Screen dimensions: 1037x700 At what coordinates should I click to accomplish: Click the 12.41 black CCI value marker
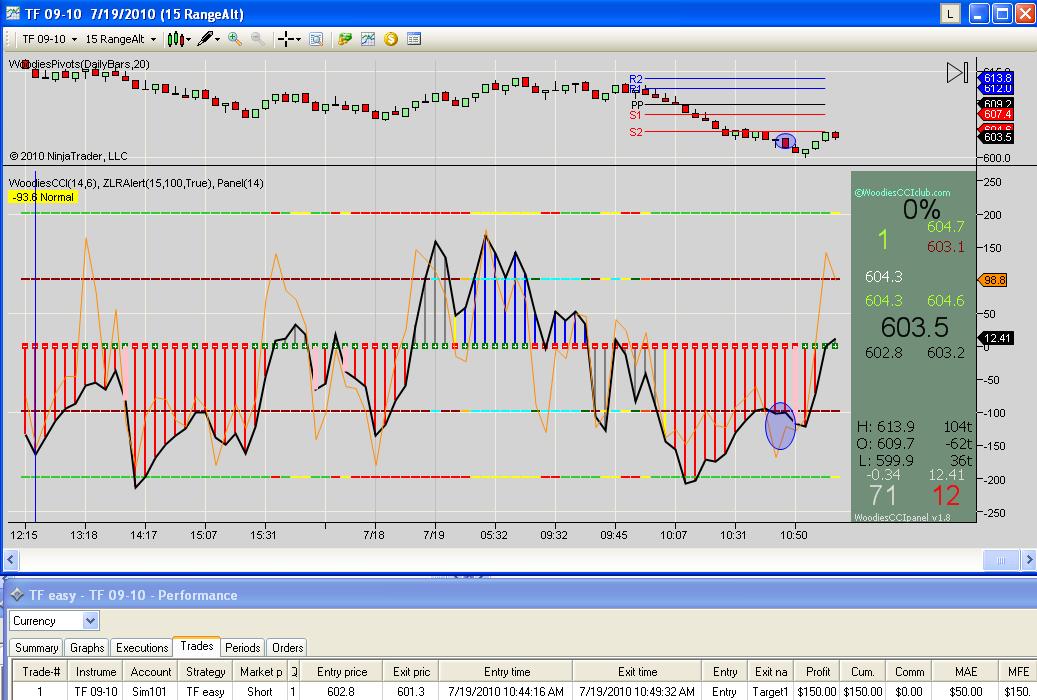coord(996,338)
